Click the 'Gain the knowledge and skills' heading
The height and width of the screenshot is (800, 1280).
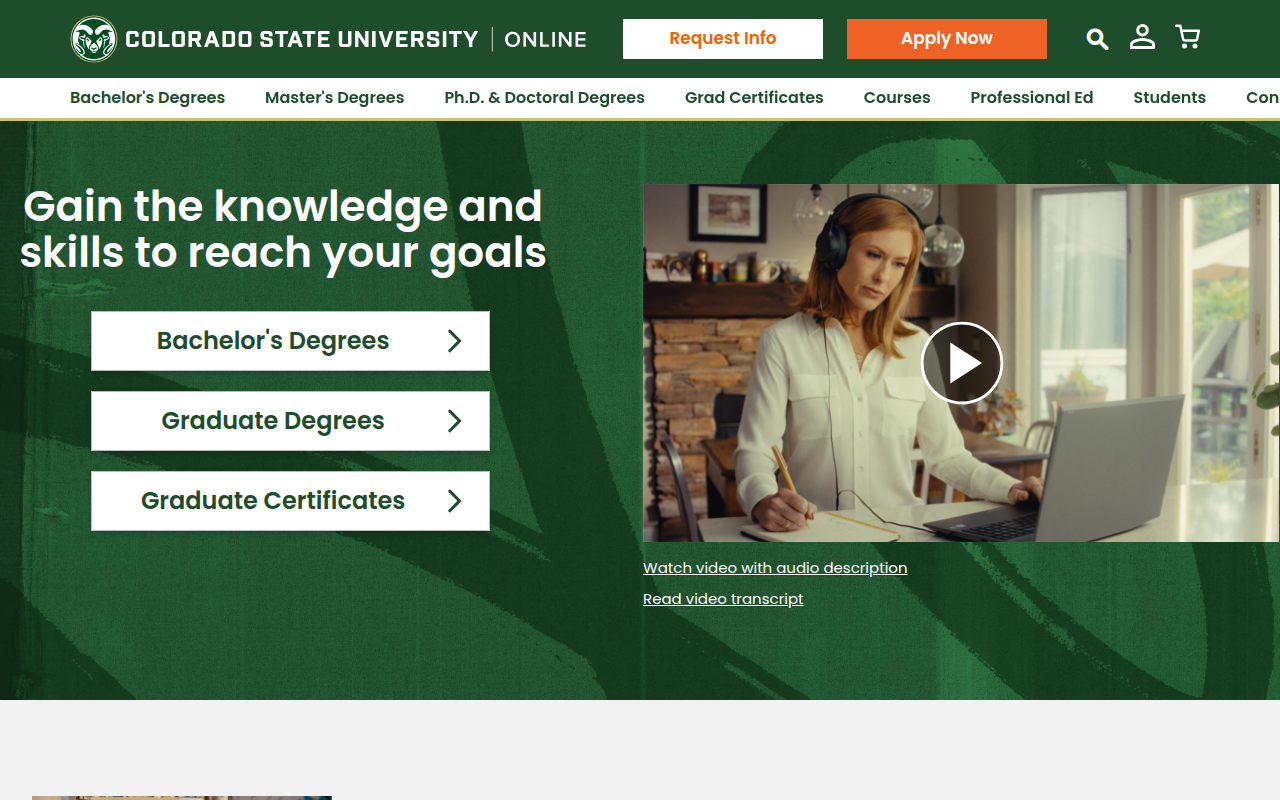[283, 229]
